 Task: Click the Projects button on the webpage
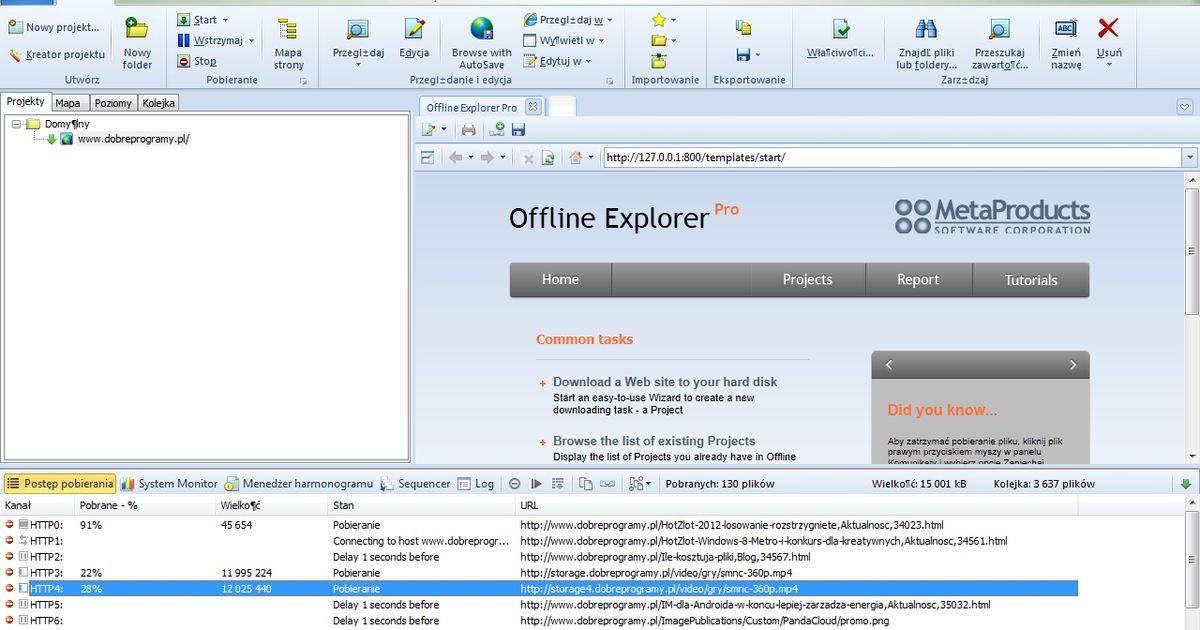tap(808, 280)
